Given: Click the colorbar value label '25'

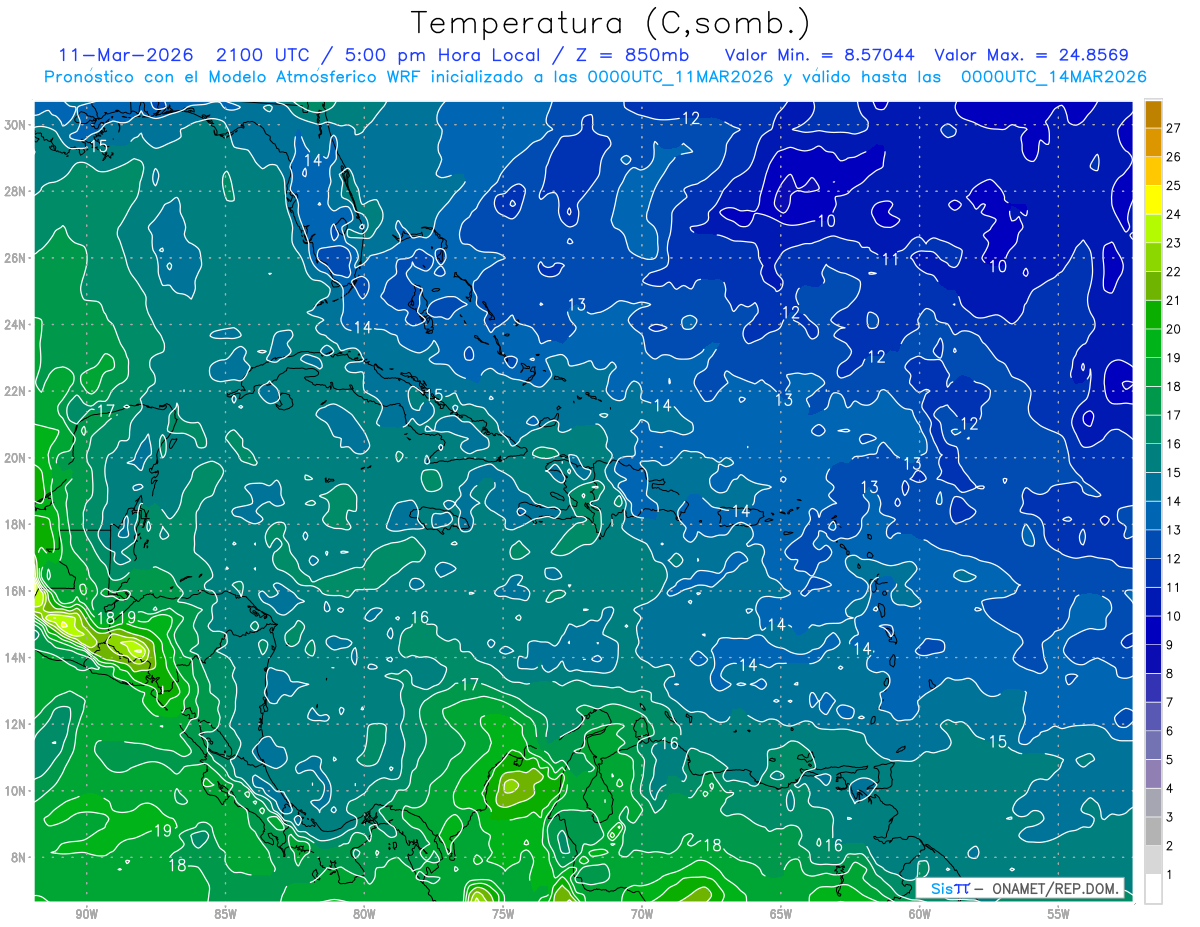Looking at the screenshot, I should point(1174,185).
